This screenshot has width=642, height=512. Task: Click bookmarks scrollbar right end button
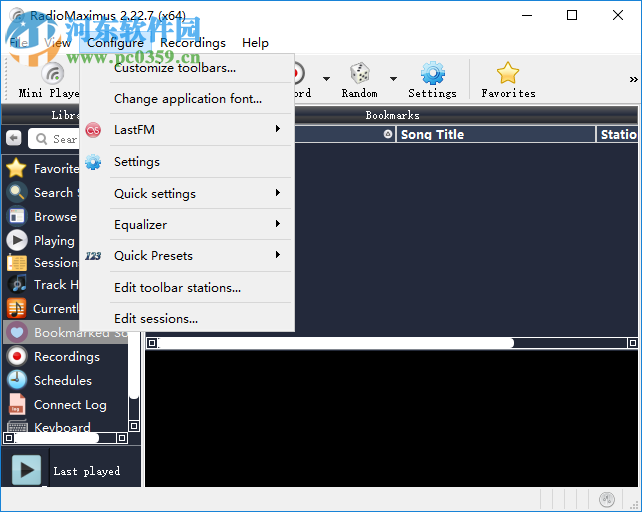click(633, 343)
